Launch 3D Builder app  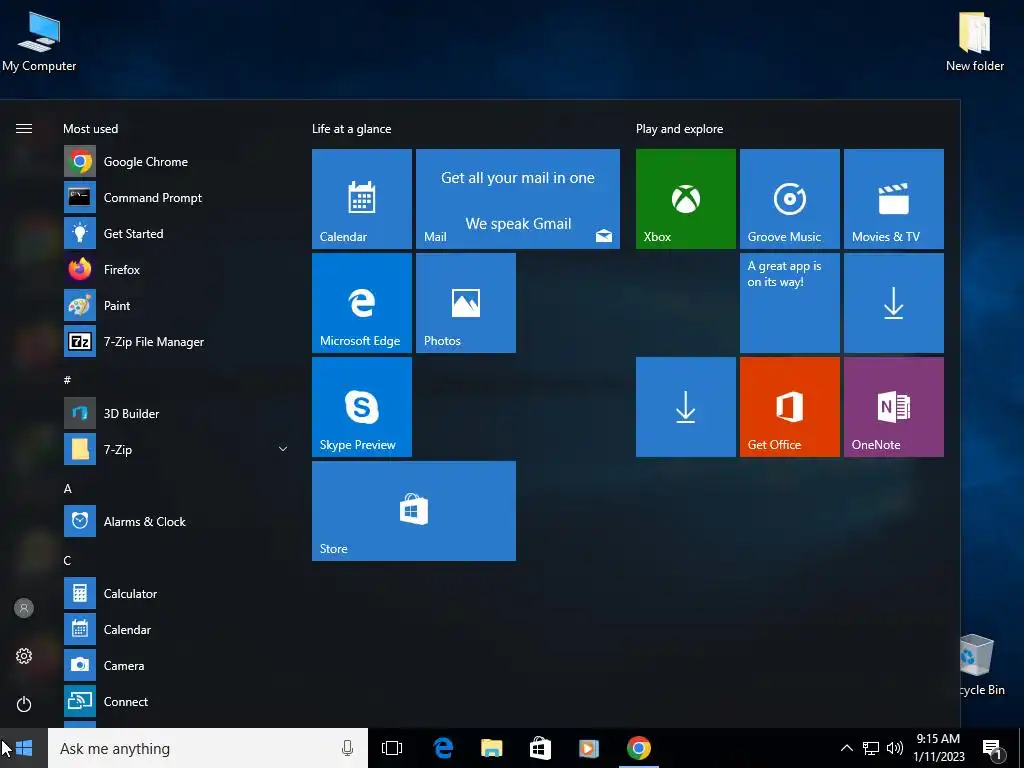(x=175, y=413)
